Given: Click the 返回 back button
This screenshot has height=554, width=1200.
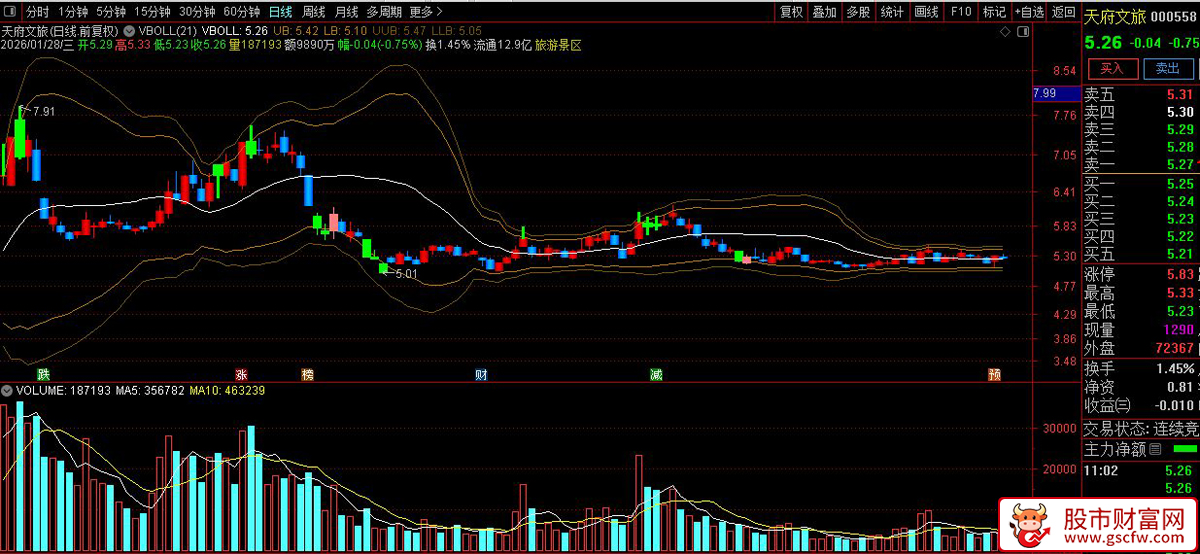Looking at the screenshot, I should point(1063,12).
